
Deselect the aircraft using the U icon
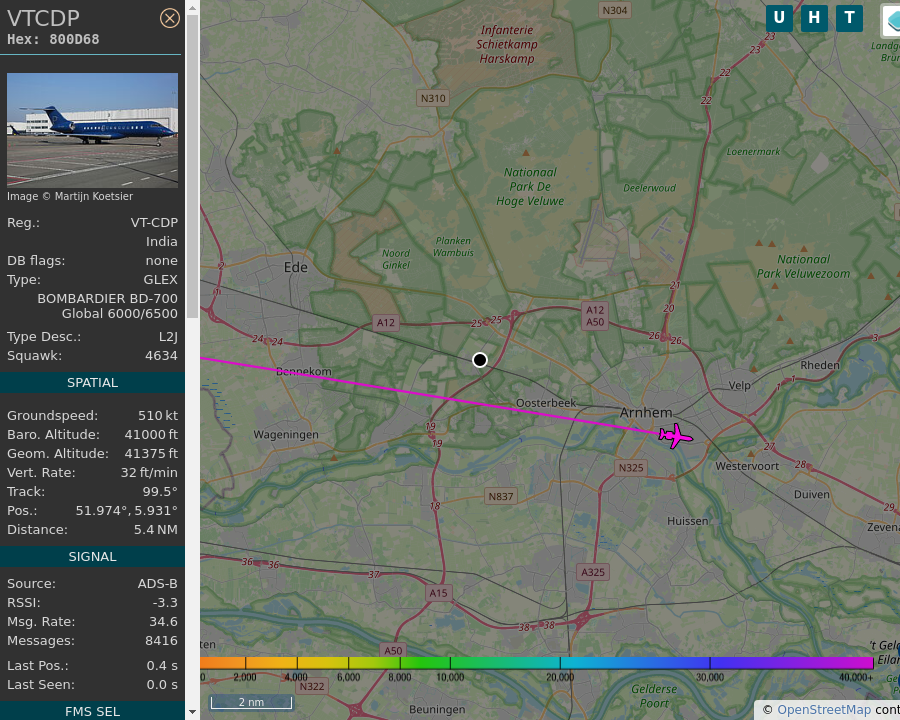(x=779, y=18)
